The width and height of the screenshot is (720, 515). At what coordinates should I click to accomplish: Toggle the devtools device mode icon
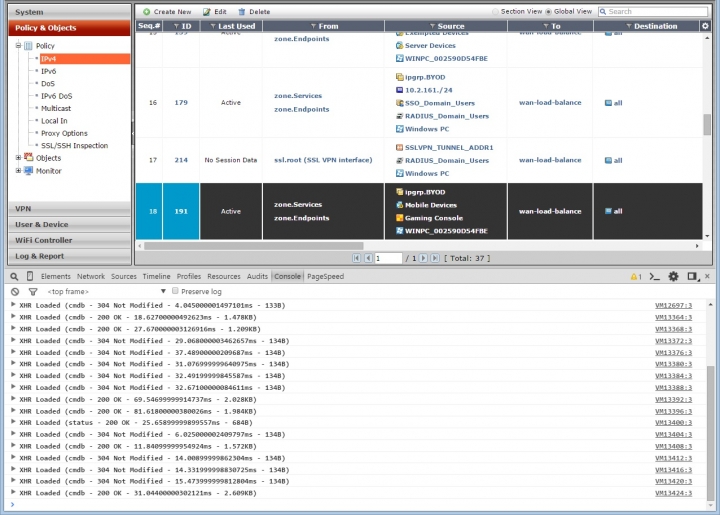30,276
